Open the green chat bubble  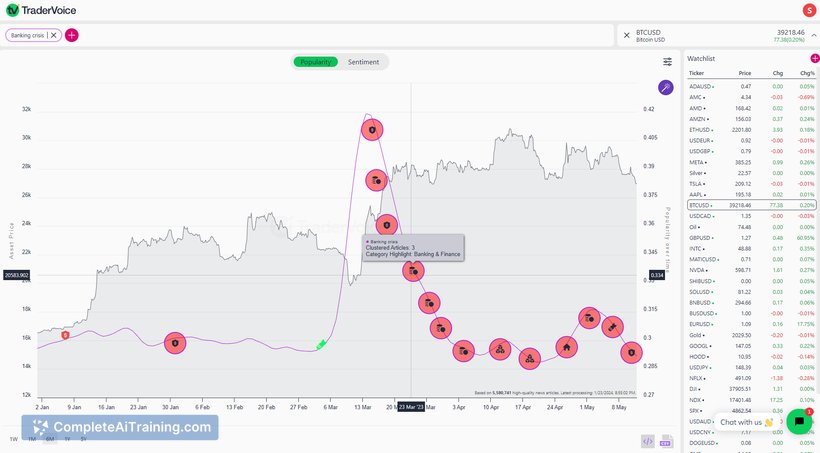click(x=799, y=422)
